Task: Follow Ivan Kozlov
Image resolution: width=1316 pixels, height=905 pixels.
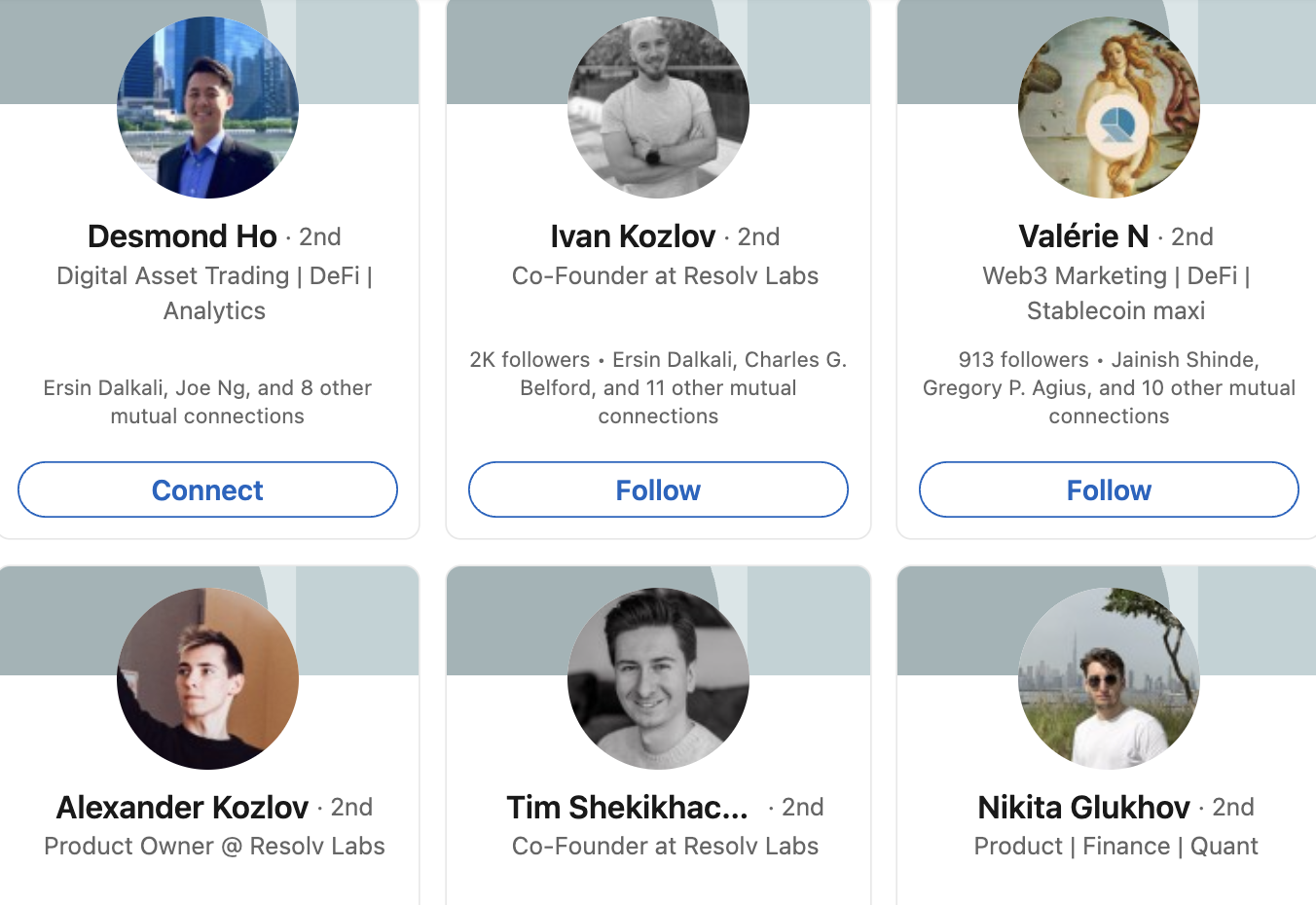Action: [658, 489]
